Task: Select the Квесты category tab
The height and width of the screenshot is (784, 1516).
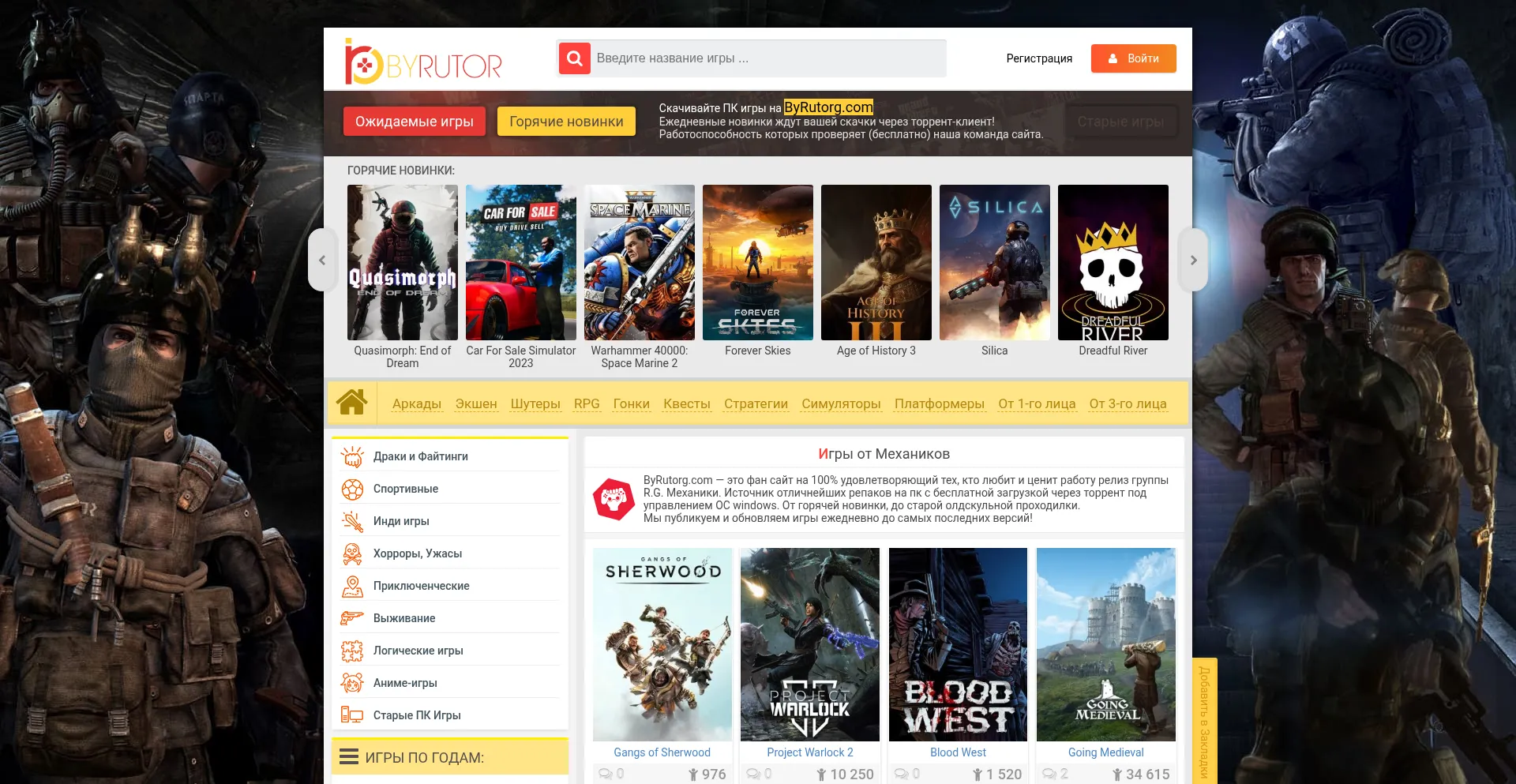Action: [x=687, y=403]
